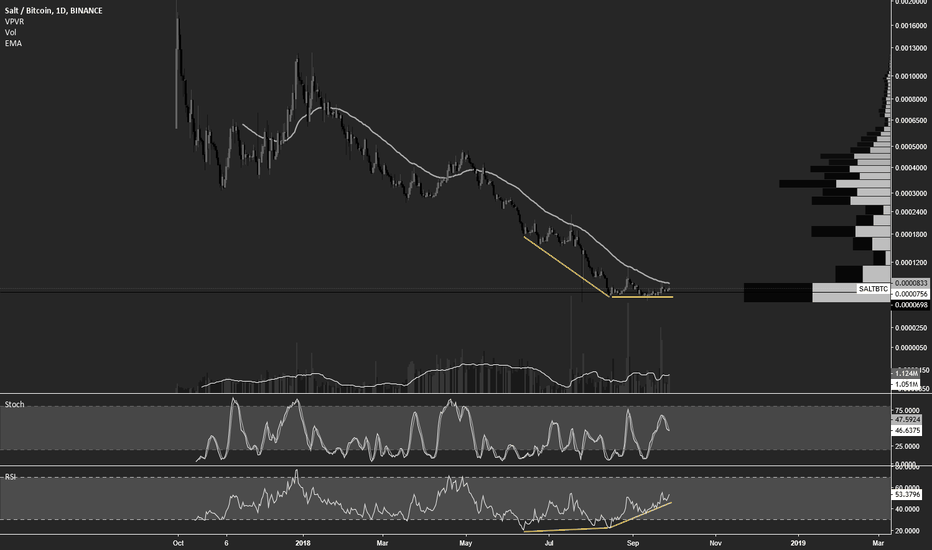The image size is (932, 550).
Task: Click the 0.0013000 price axis label
Action: coord(911,48)
